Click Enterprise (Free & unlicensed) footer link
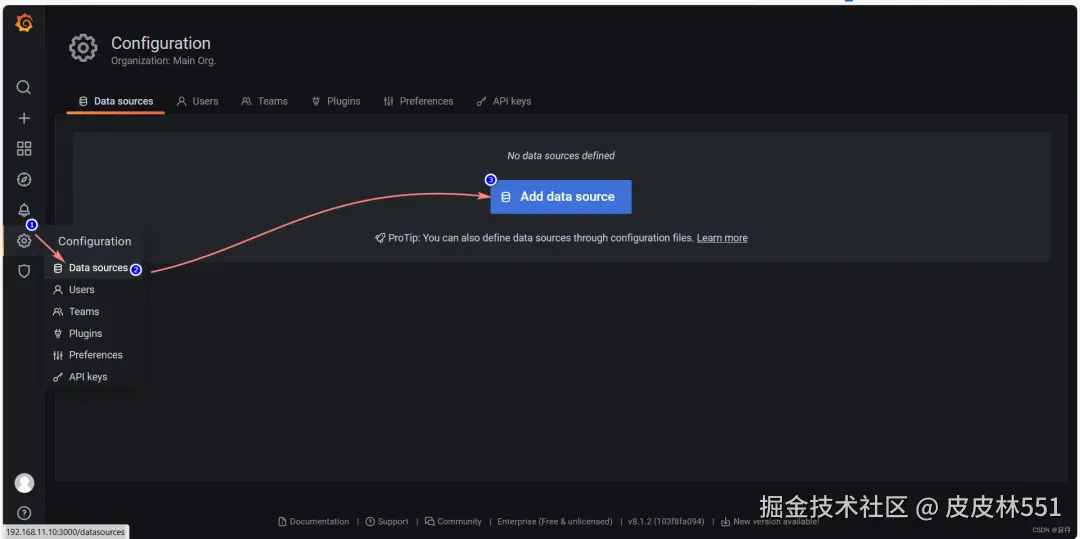Image resolution: width=1080 pixels, height=539 pixels. 554,522
